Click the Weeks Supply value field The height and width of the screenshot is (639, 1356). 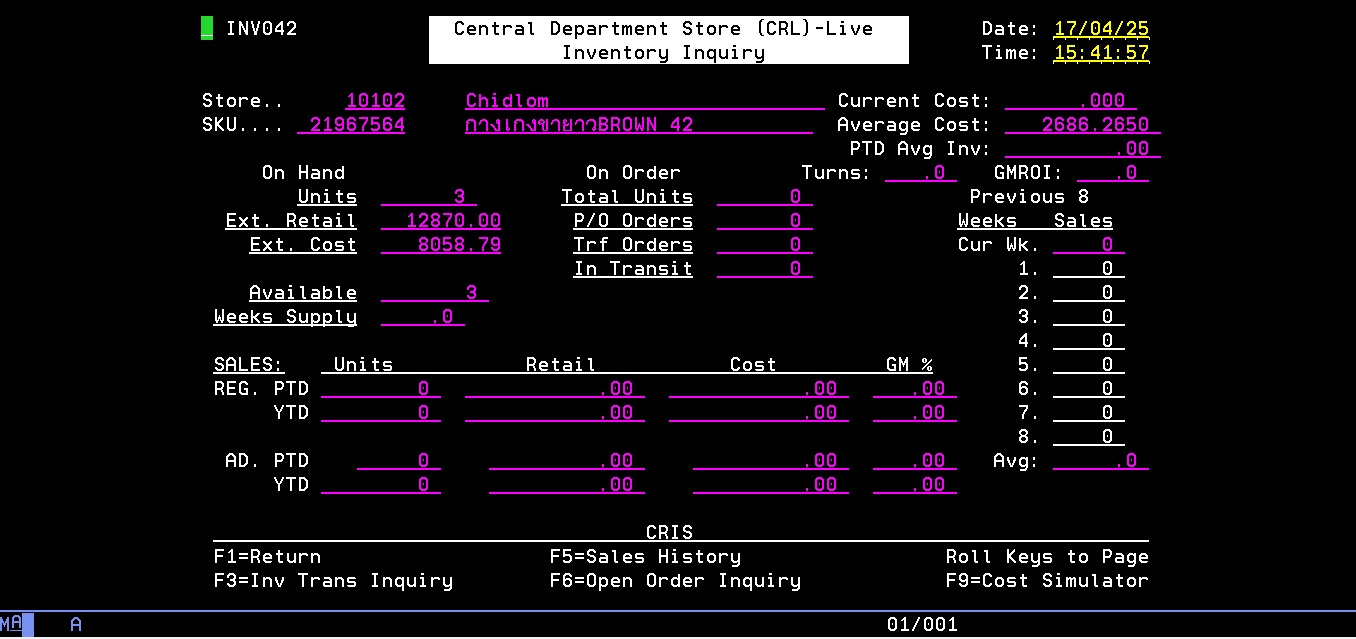(423, 317)
